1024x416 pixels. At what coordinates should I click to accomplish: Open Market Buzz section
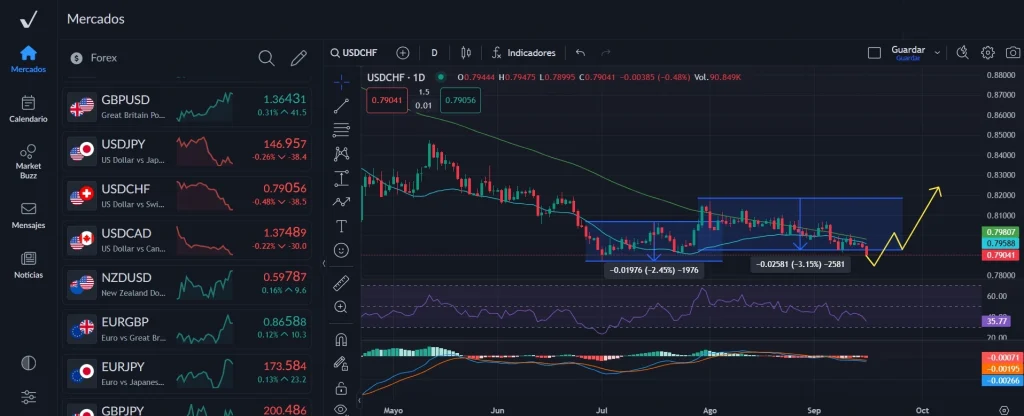pyautogui.click(x=28, y=162)
